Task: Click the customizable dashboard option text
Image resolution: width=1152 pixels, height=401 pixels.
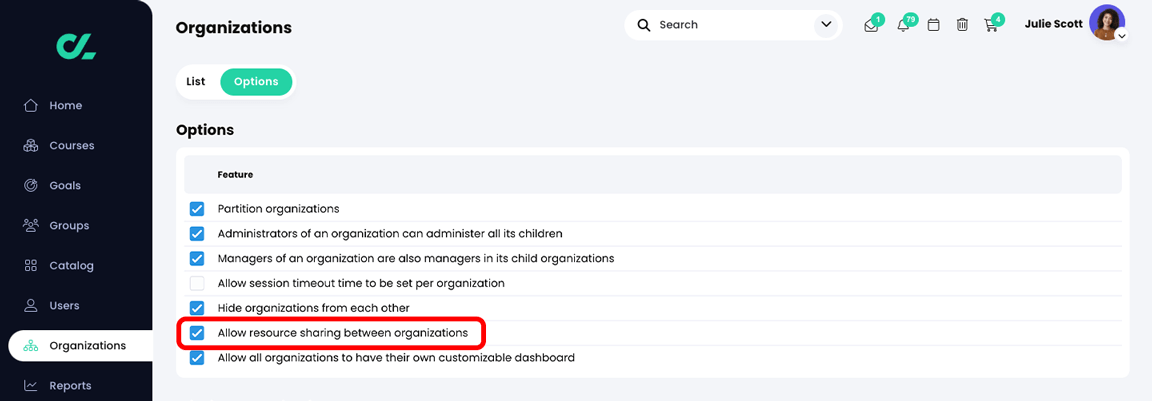Action: click(396, 358)
